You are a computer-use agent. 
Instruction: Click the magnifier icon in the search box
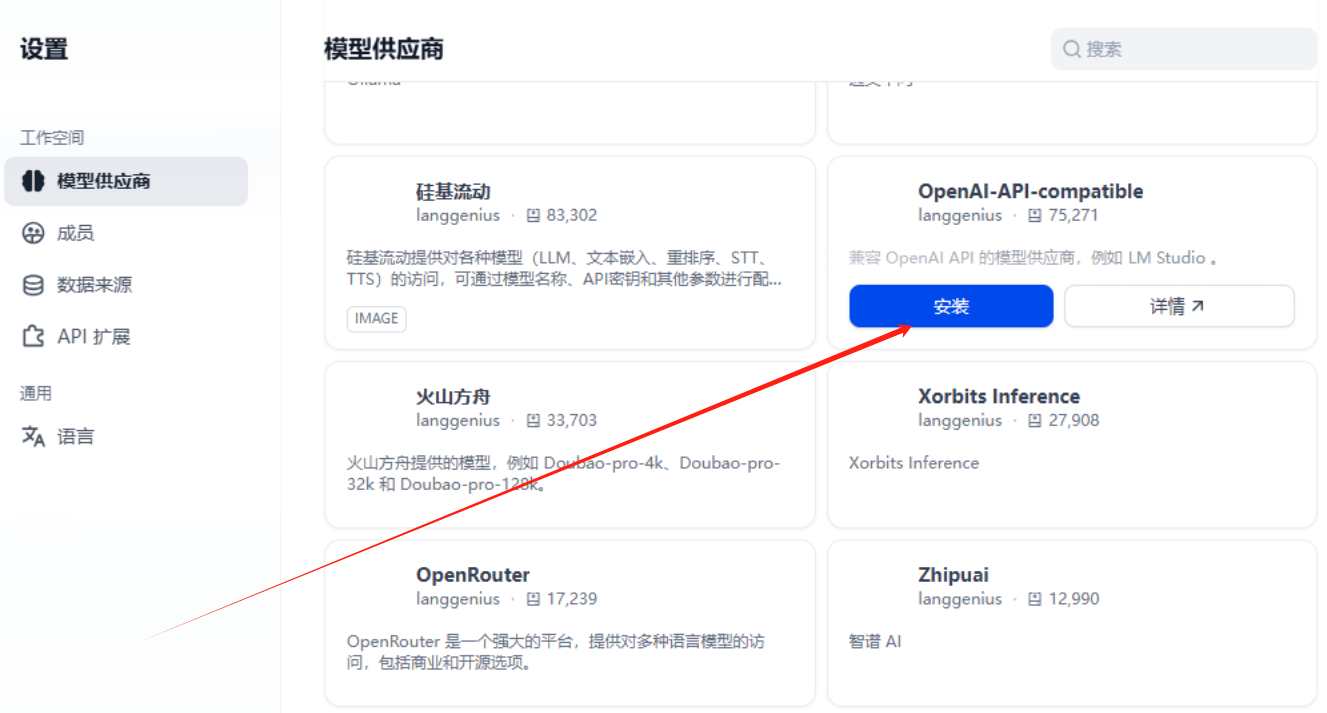click(x=1072, y=49)
